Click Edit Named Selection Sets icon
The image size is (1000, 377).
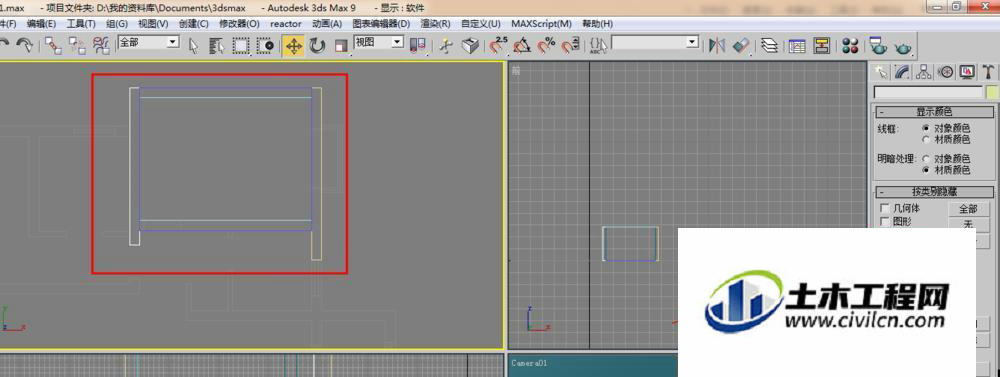[x=598, y=45]
